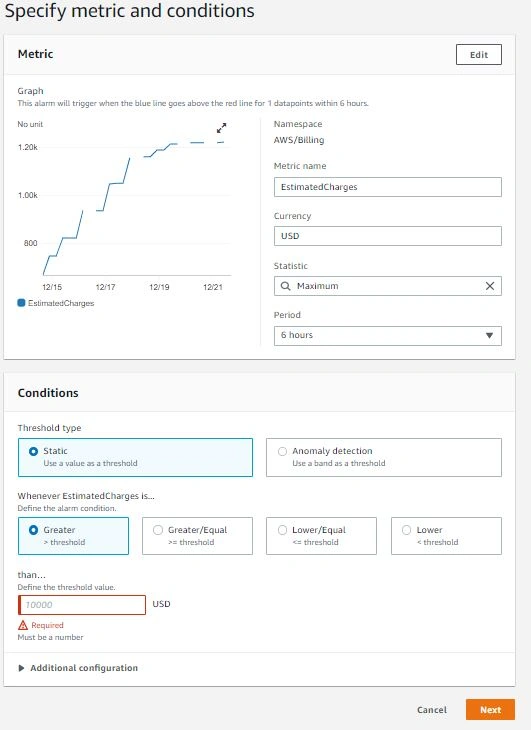Click the search magnifier in Statistic field

point(286,286)
